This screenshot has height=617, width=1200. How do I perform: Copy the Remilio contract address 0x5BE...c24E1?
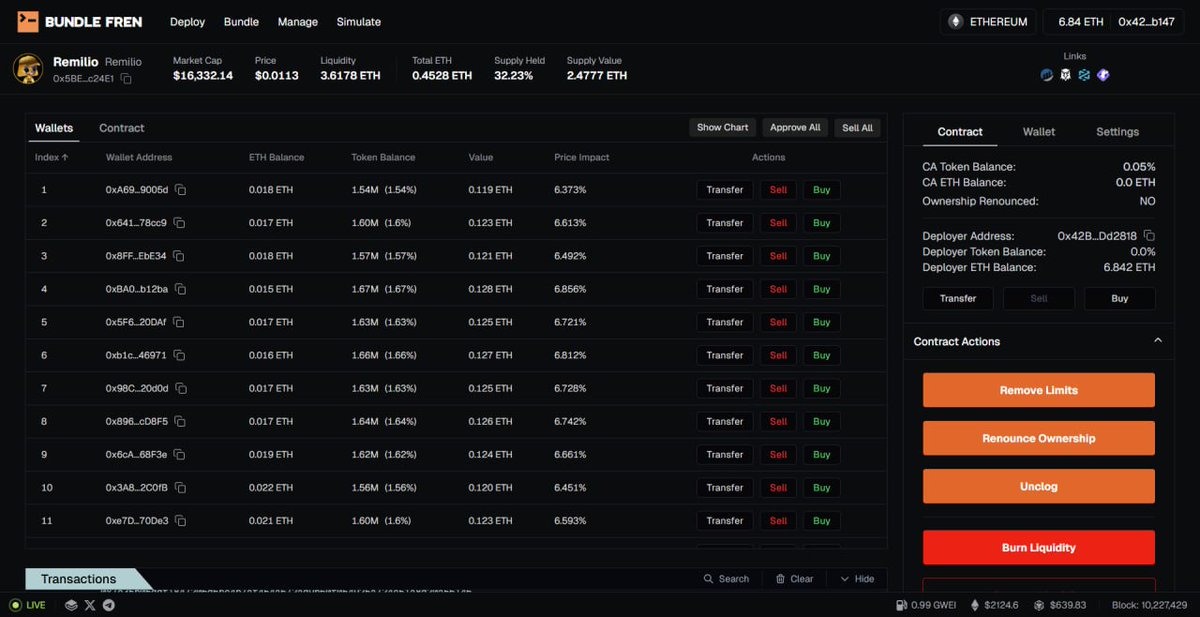(126, 78)
